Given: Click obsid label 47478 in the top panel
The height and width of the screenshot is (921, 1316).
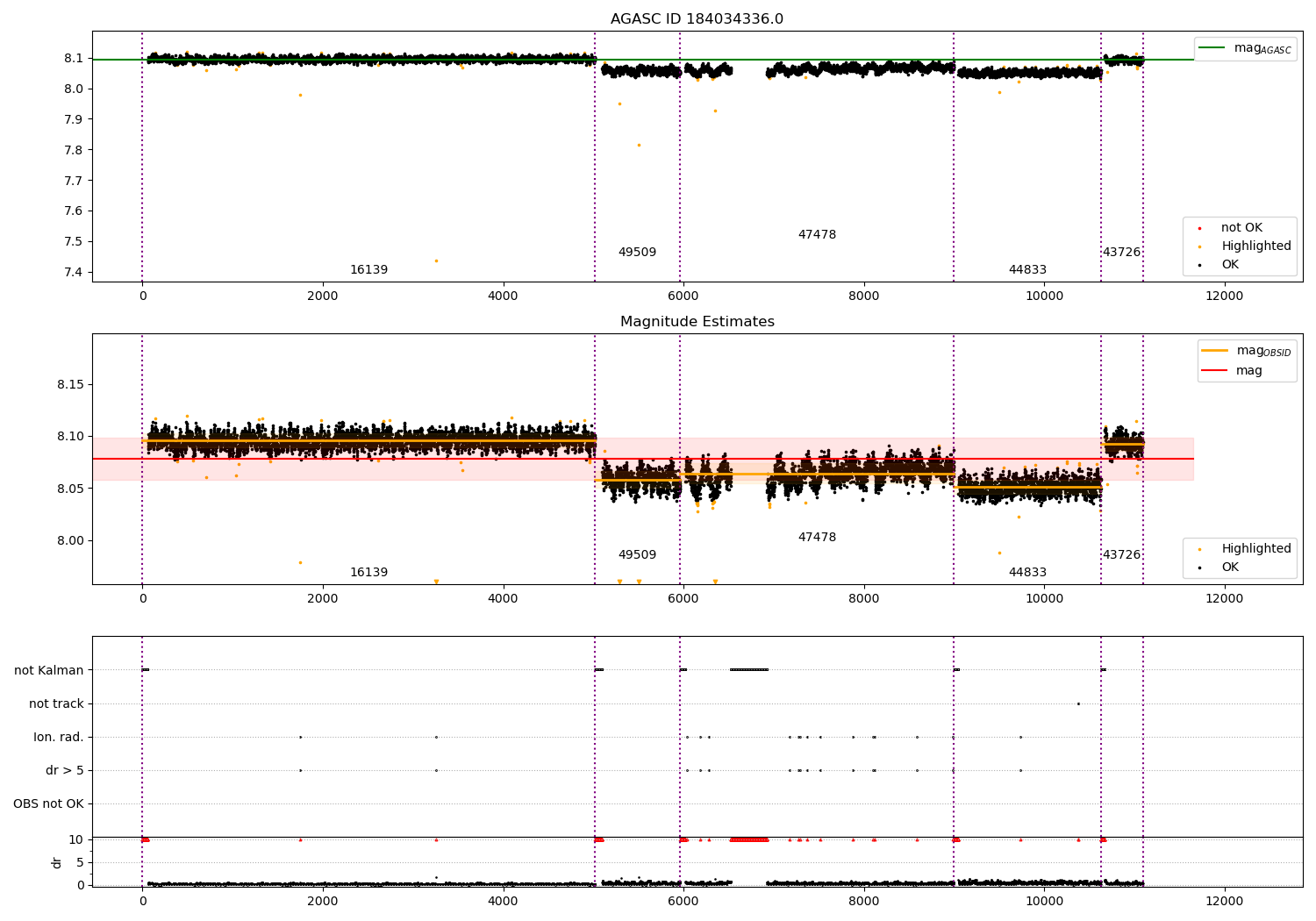Looking at the screenshot, I should click(817, 234).
